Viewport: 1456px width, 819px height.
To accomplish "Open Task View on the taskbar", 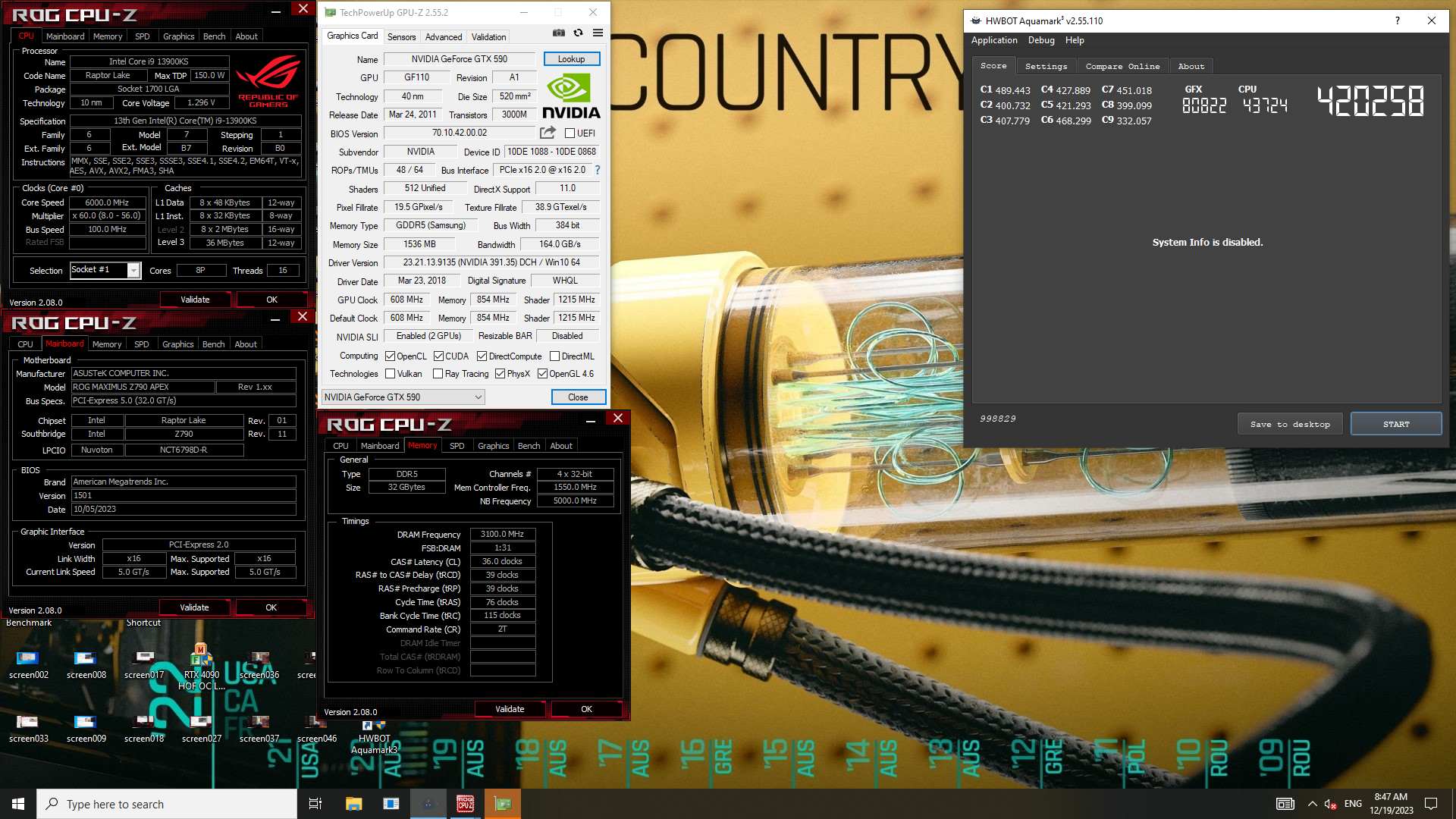I will coord(315,804).
